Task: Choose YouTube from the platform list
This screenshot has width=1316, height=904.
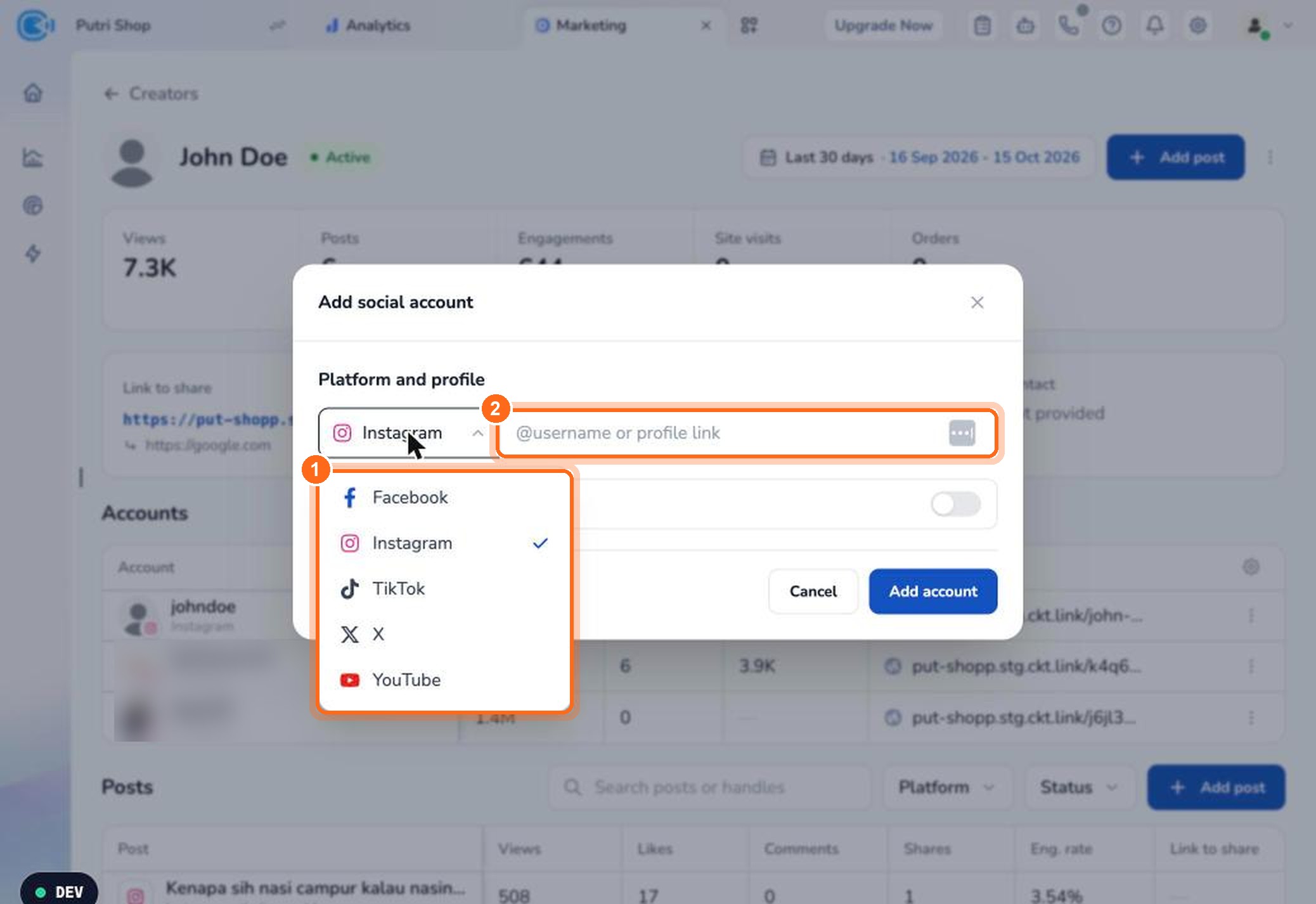Action: (x=444, y=680)
